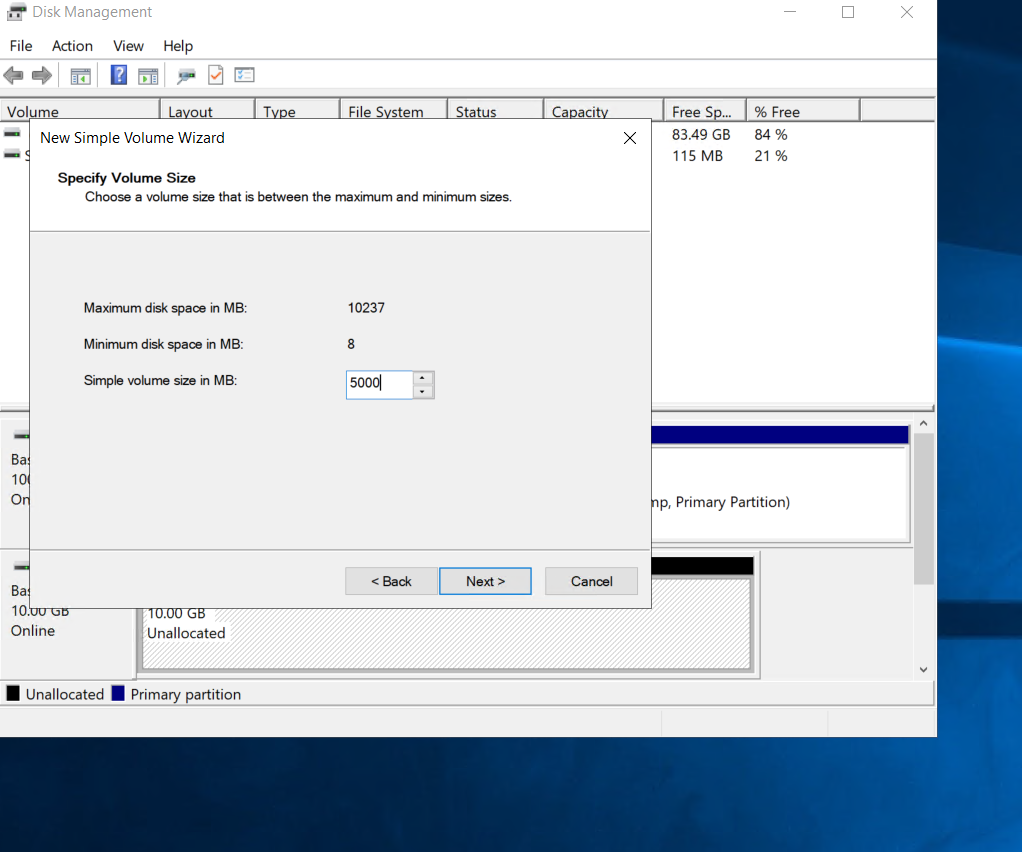This screenshot has width=1022, height=852.
Task: Click the Back arrow toolbar icon
Action: click(13, 76)
